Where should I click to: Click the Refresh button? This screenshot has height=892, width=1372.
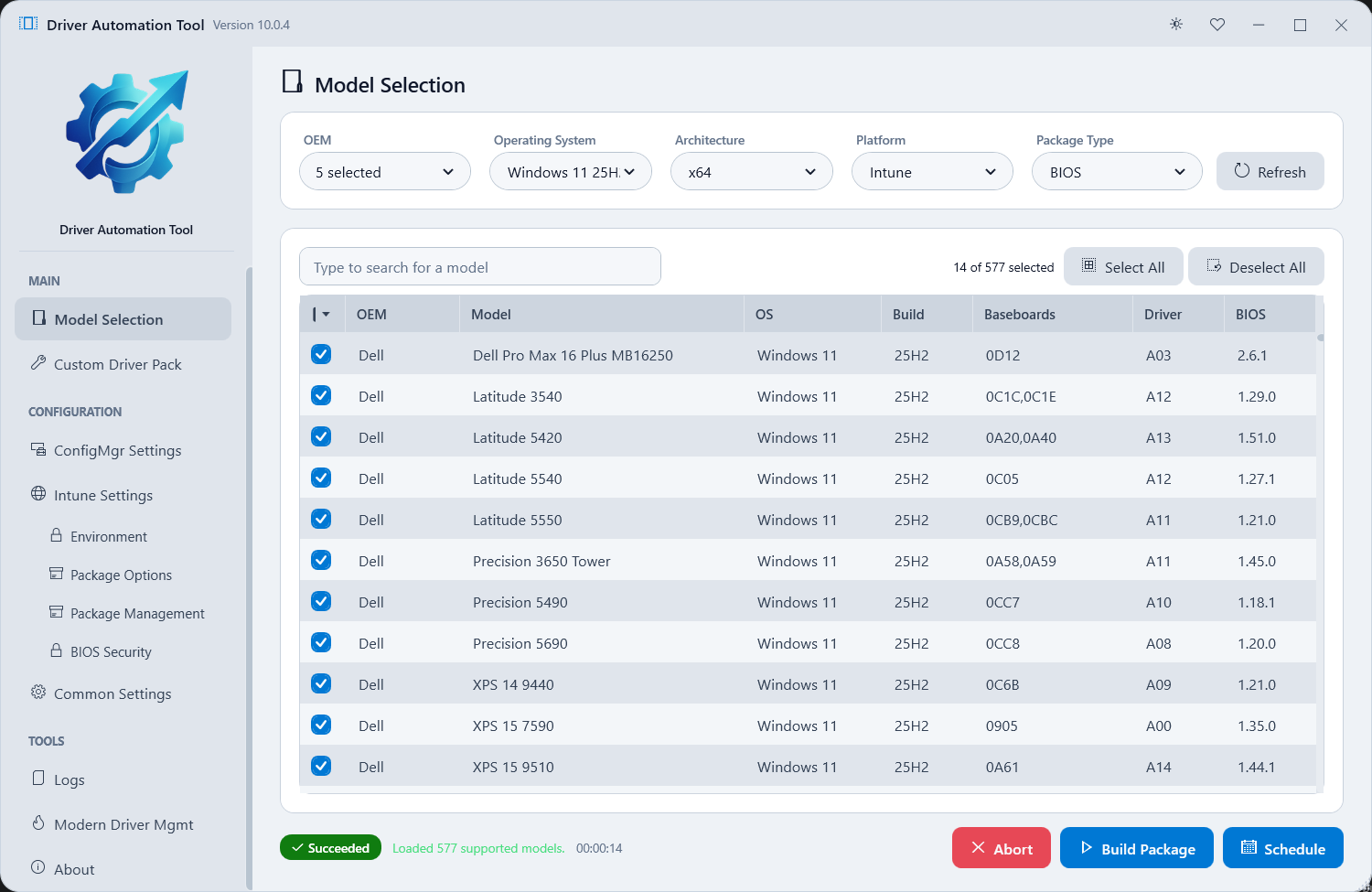tap(1270, 171)
